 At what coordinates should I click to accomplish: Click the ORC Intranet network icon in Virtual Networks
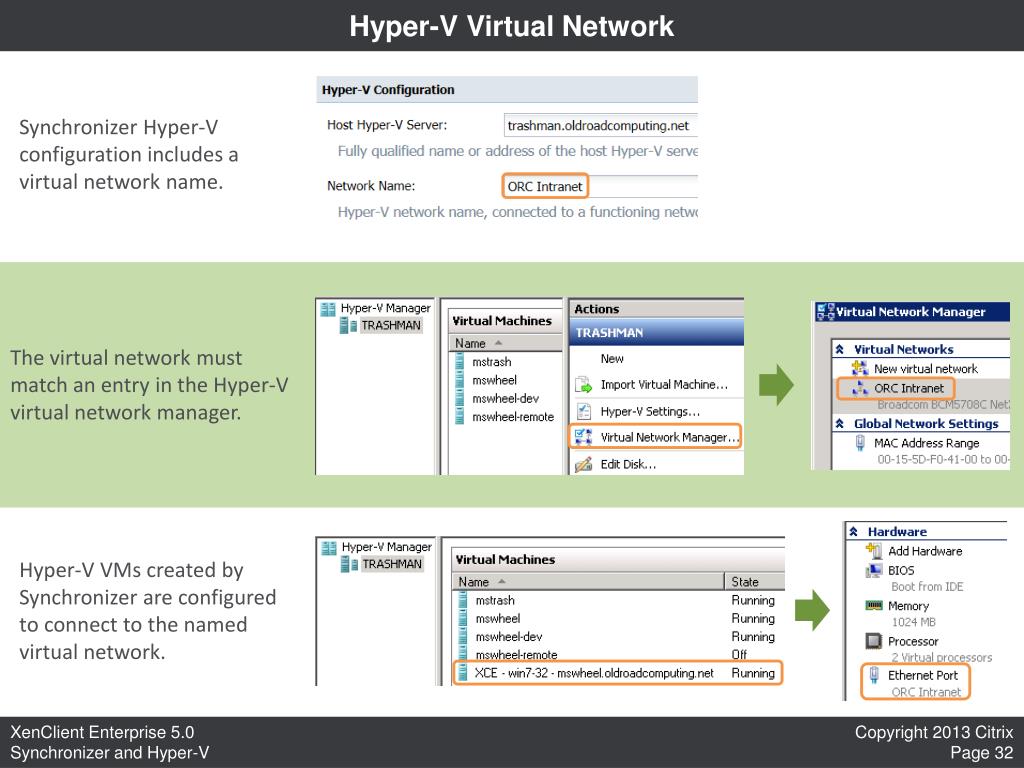coord(860,388)
